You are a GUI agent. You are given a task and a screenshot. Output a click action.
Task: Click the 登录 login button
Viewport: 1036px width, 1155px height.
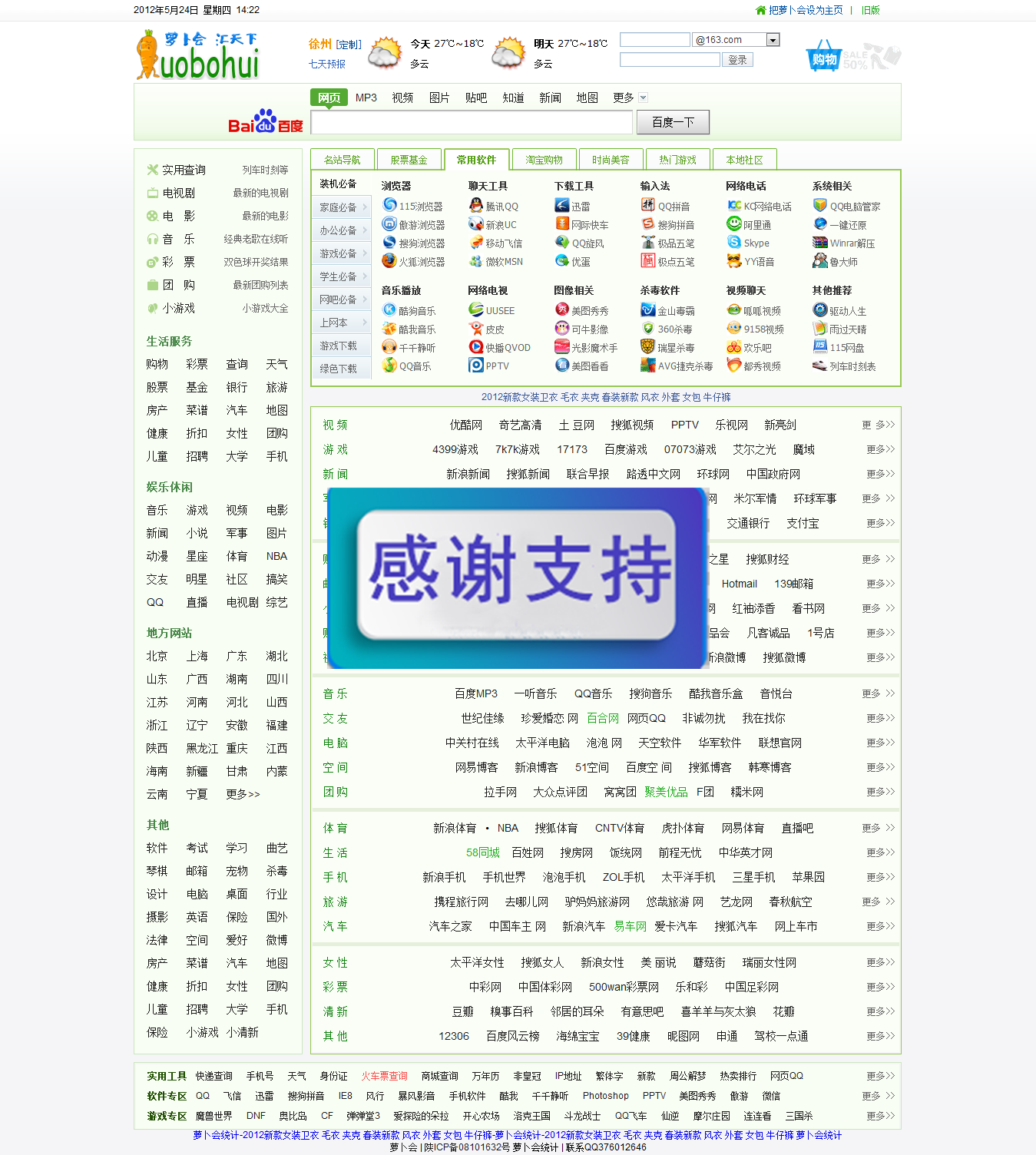[737, 60]
